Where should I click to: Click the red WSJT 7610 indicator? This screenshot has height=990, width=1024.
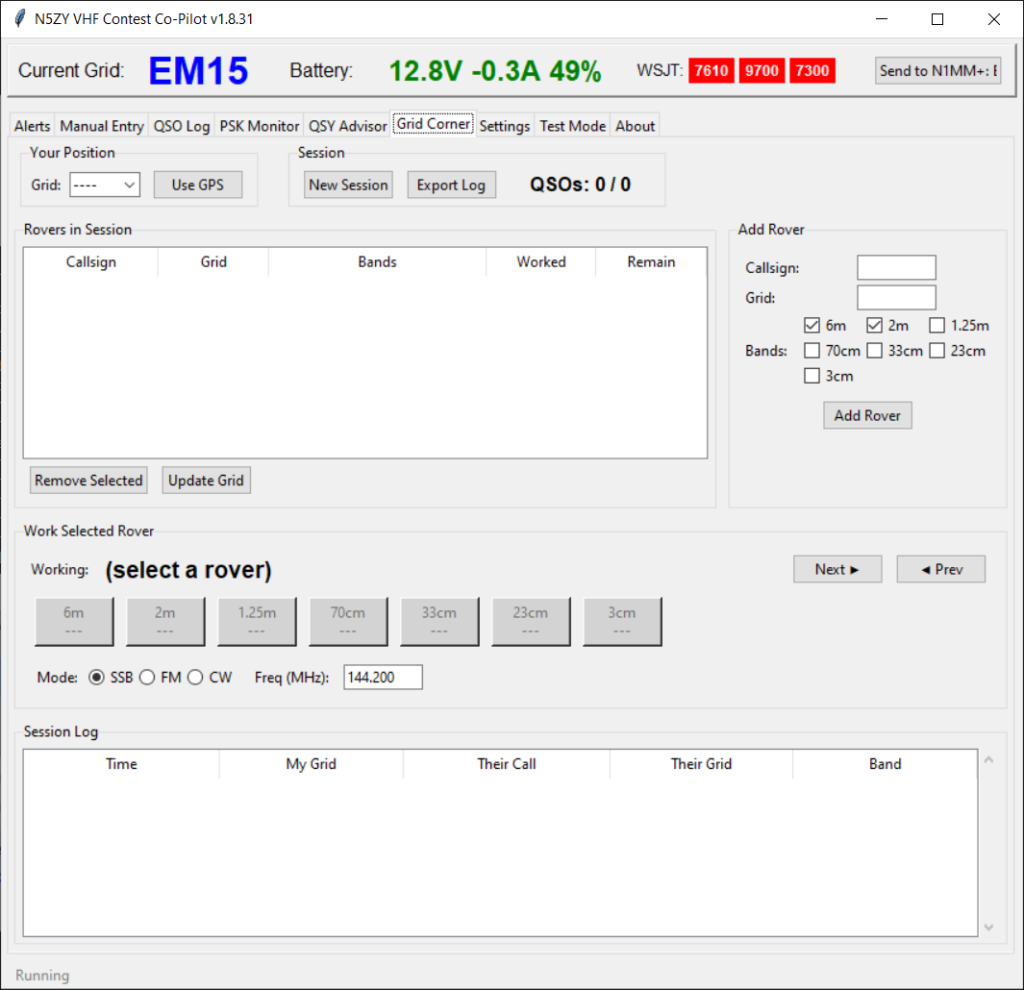click(711, 71)
